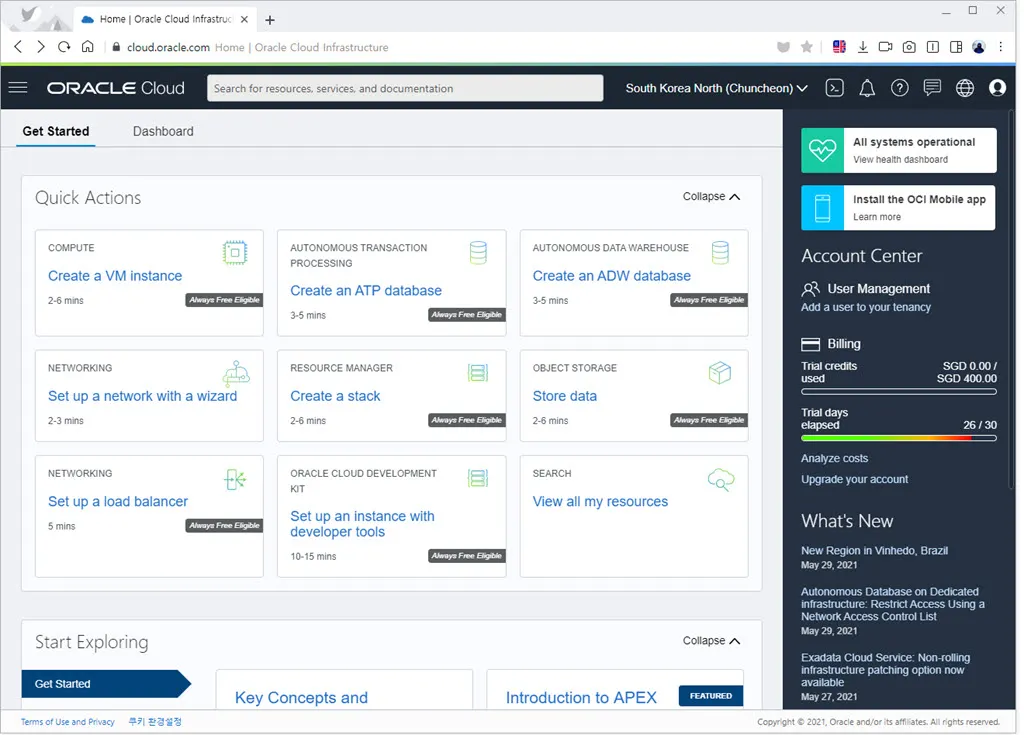Open the hamburger navigation menu

(17, 88)
